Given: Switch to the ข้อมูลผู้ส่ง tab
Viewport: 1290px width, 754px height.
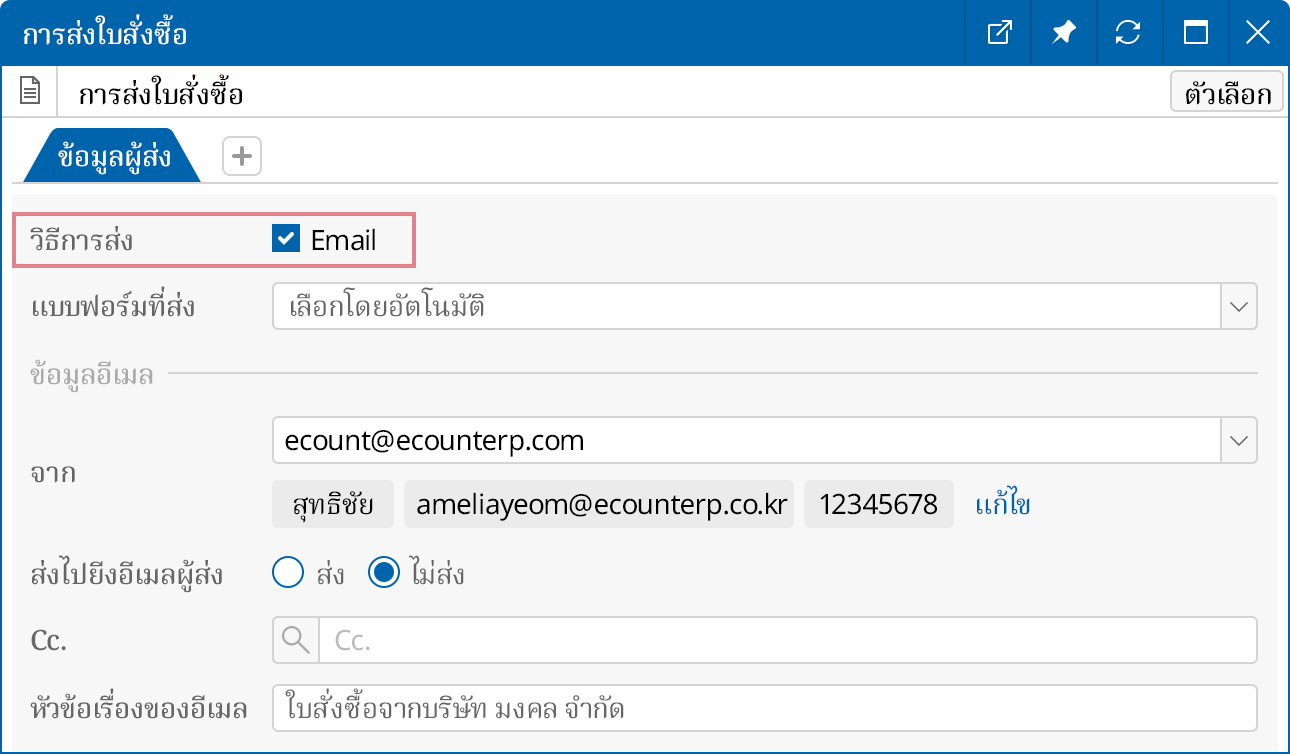Looking at the screenshot, I should [110, 155].
